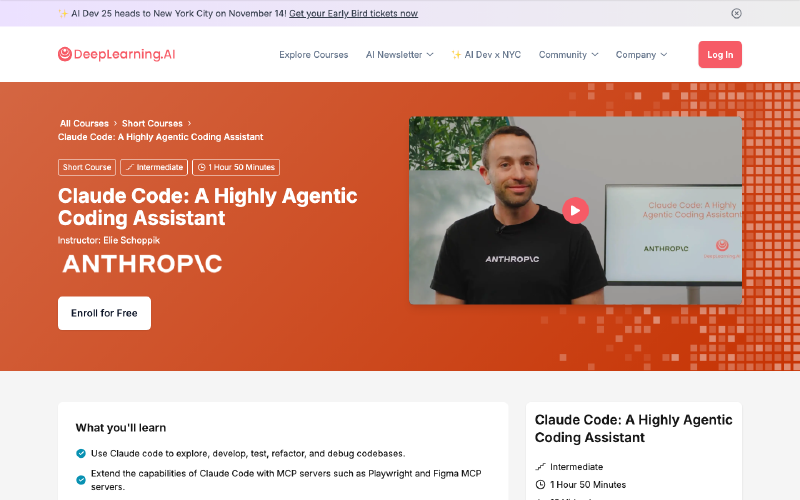Click the DeepLearning.AI logo
This screenshot has width=800, height=500.
[116, 54]
